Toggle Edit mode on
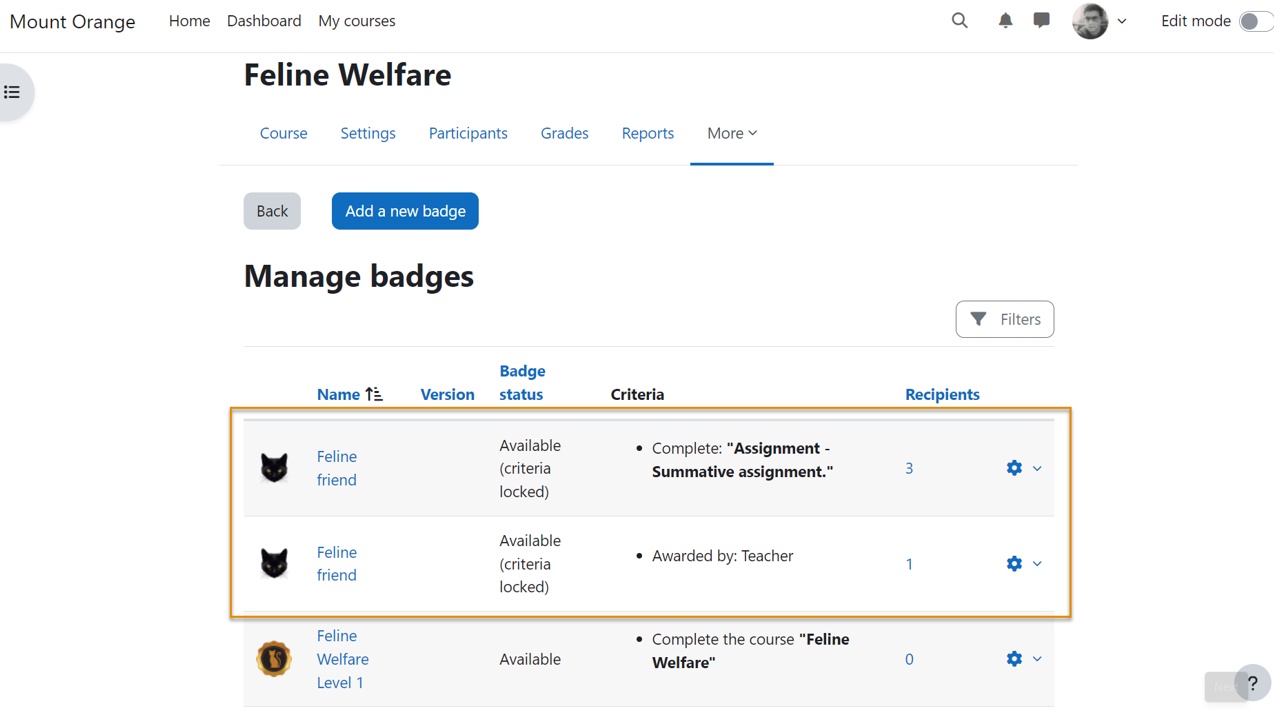Viewport: 1274px width, 714px height. [x=1255, y=20]
